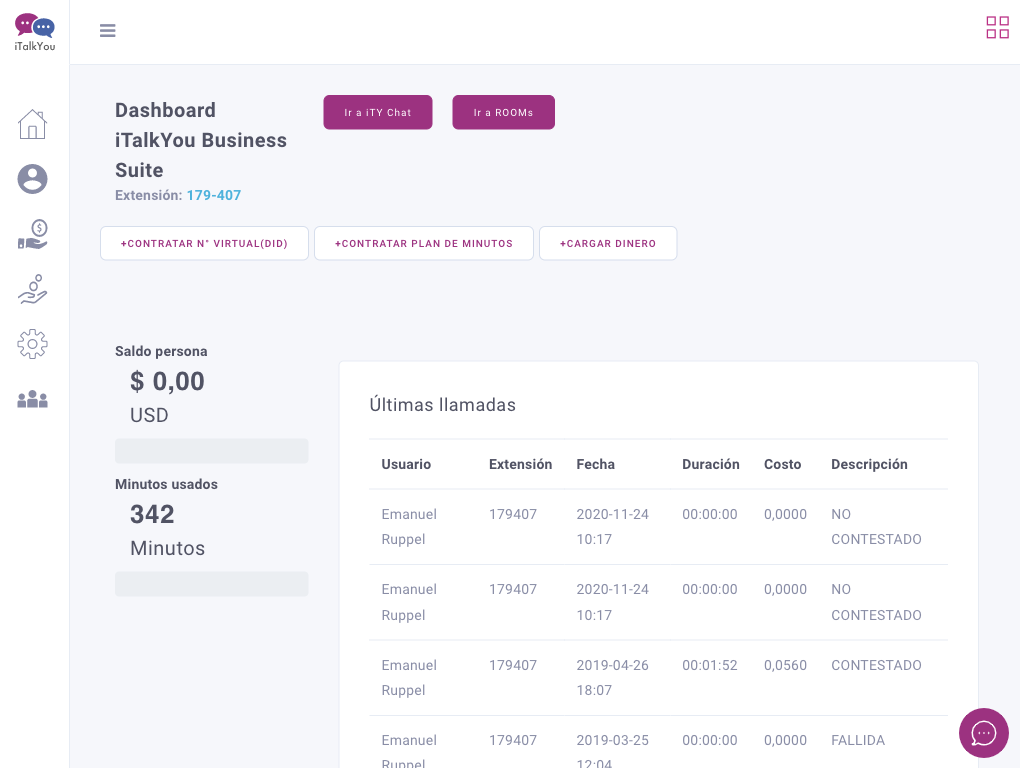Click the extension number 179-407
1020x768 pixels.
tap(214, 195)
